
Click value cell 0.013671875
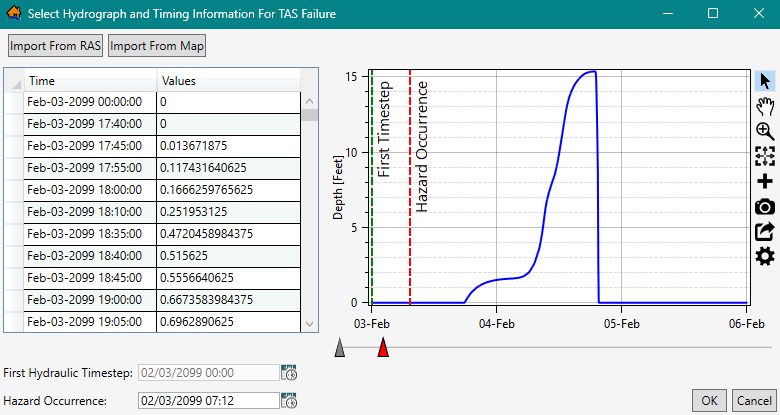[x=228, y=146]
